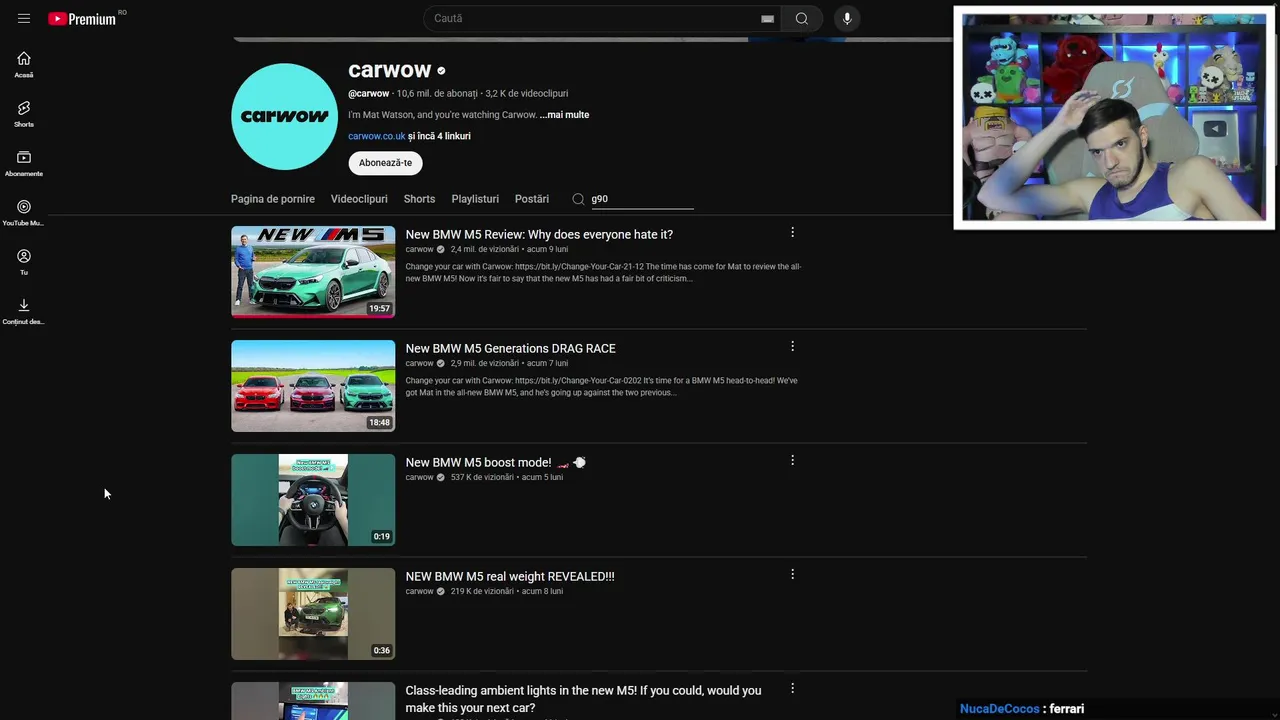The height and width of the screenshot is (720, 1280).
Task: Open options menu for real weight video
Action: tap(792, 574)
